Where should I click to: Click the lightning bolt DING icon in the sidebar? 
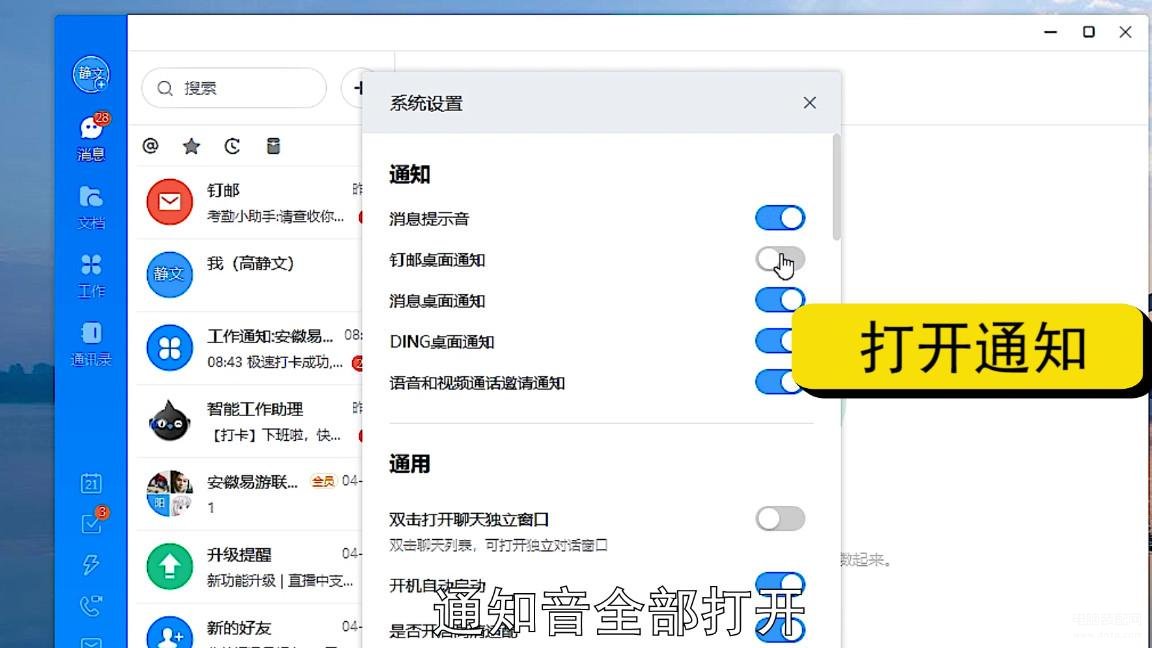coord(91,564)
